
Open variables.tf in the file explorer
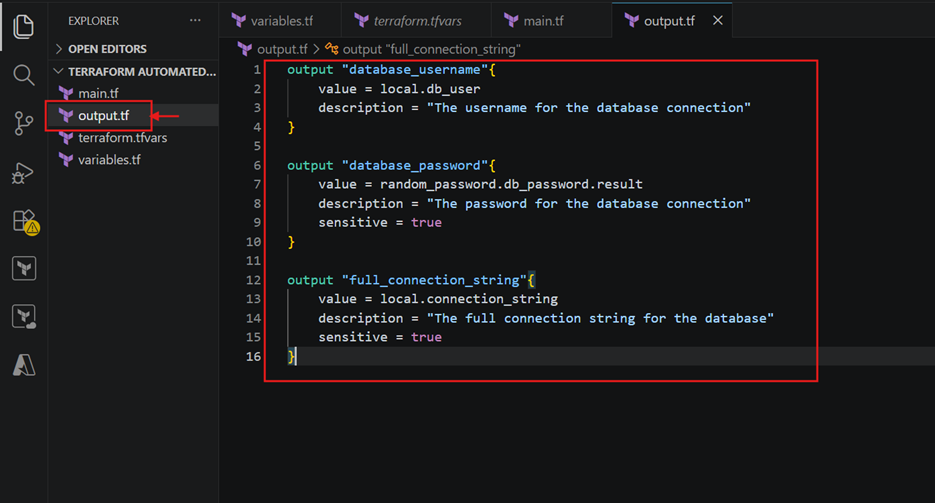click(134, 160)
